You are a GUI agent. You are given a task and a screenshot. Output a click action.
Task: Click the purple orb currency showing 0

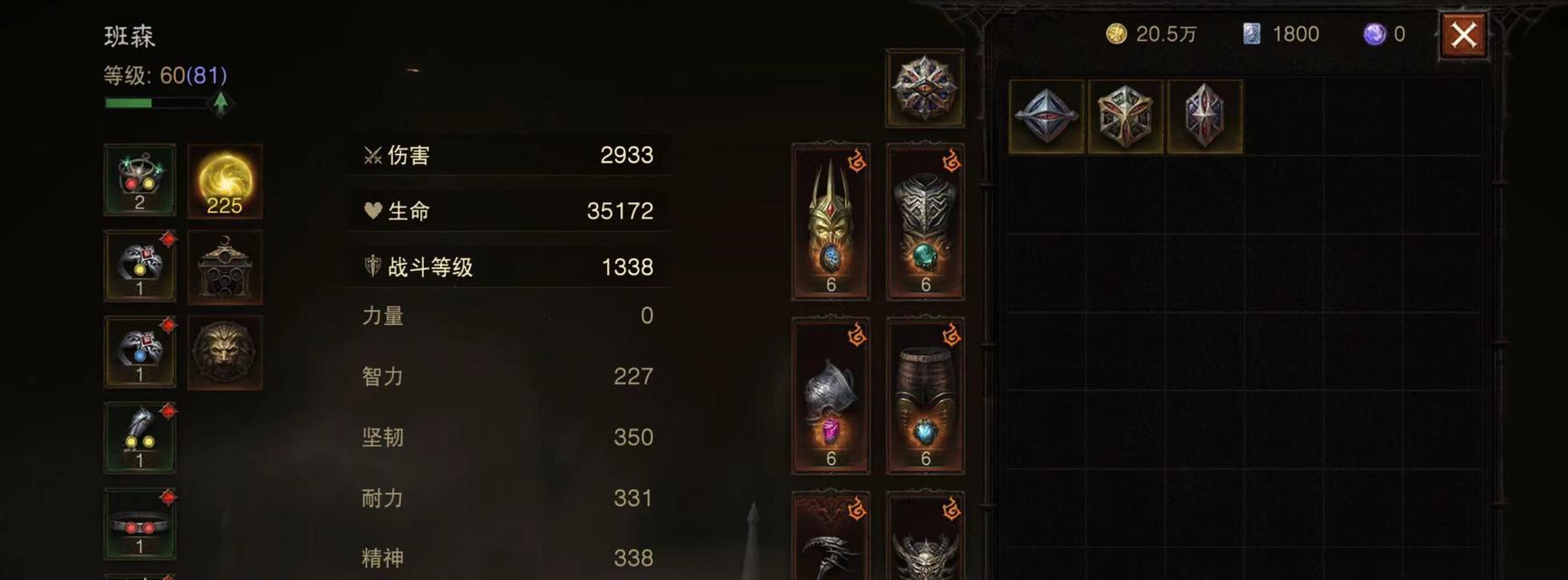tap(1385, 34)
